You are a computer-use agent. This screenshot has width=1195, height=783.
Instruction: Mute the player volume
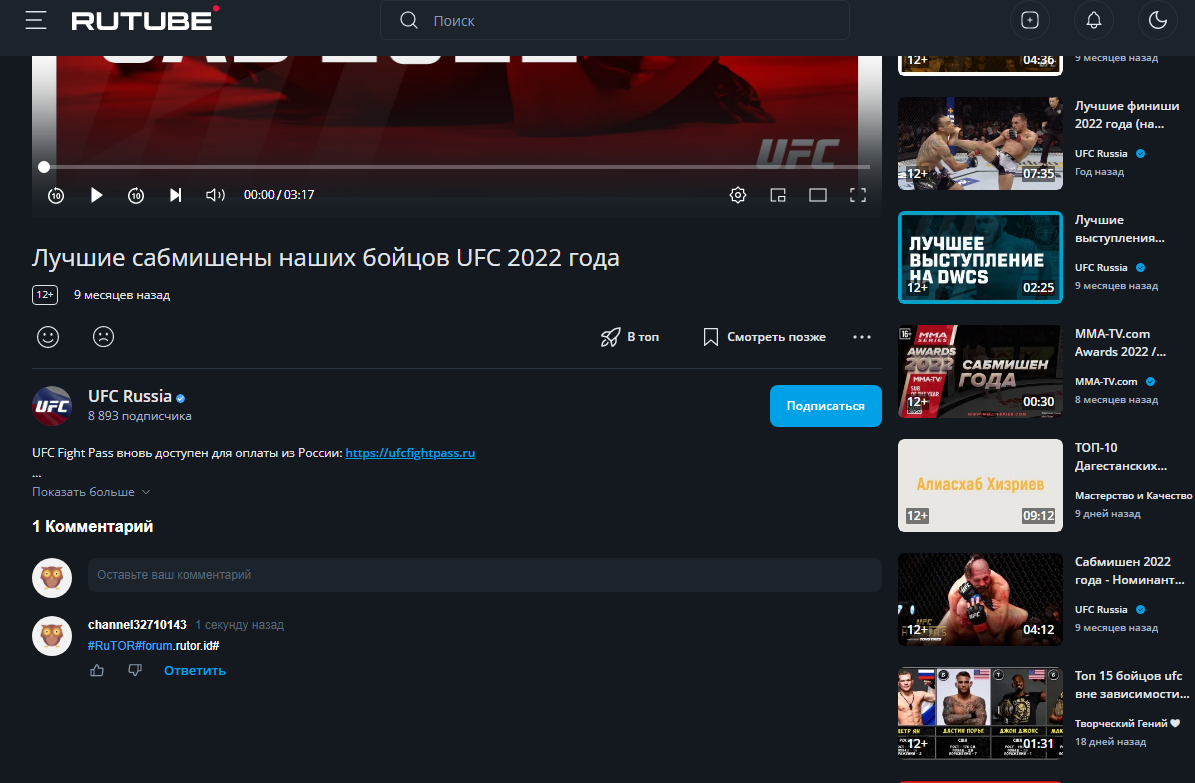coord(215,195)
